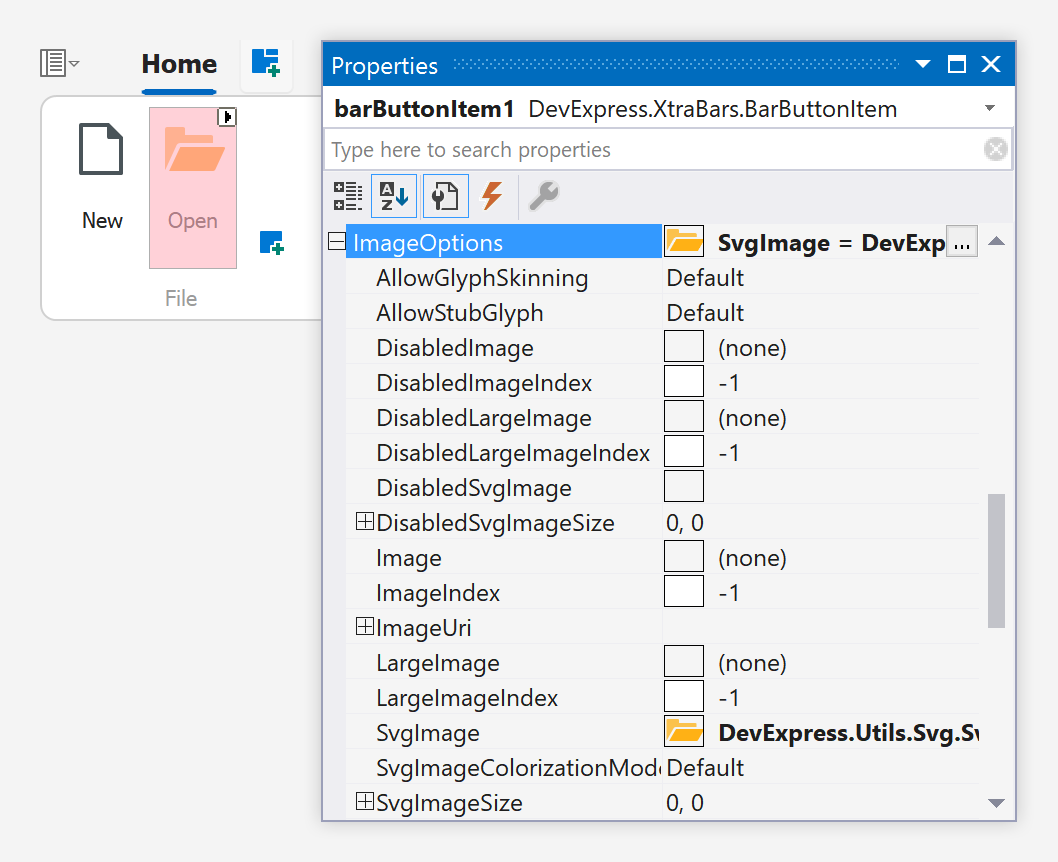Expand the SvgImageSize property
Viewport: 1058px width, 862px height.
[x=365, y=802]
